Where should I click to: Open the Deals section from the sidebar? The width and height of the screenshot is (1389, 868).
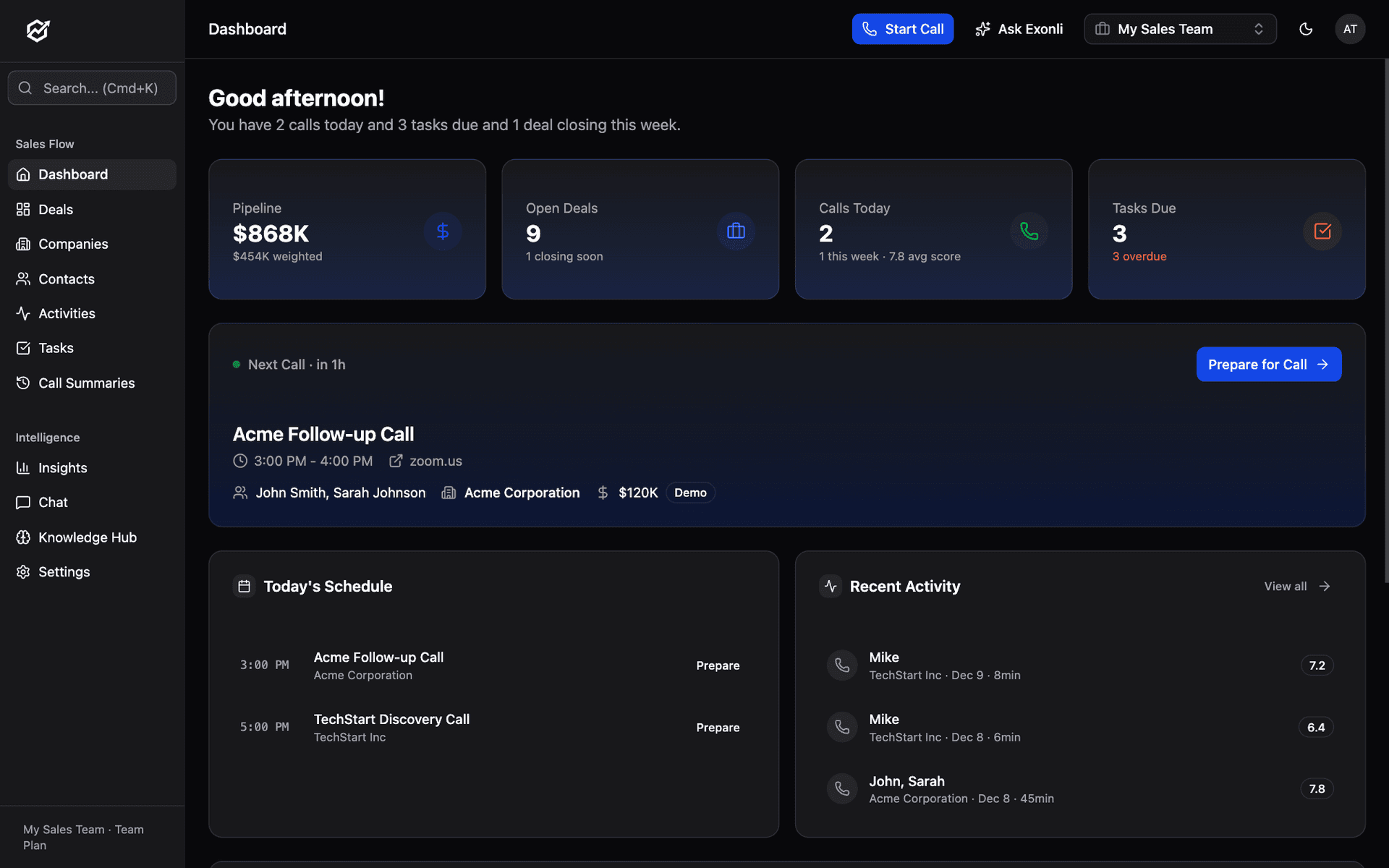(55, 209)
